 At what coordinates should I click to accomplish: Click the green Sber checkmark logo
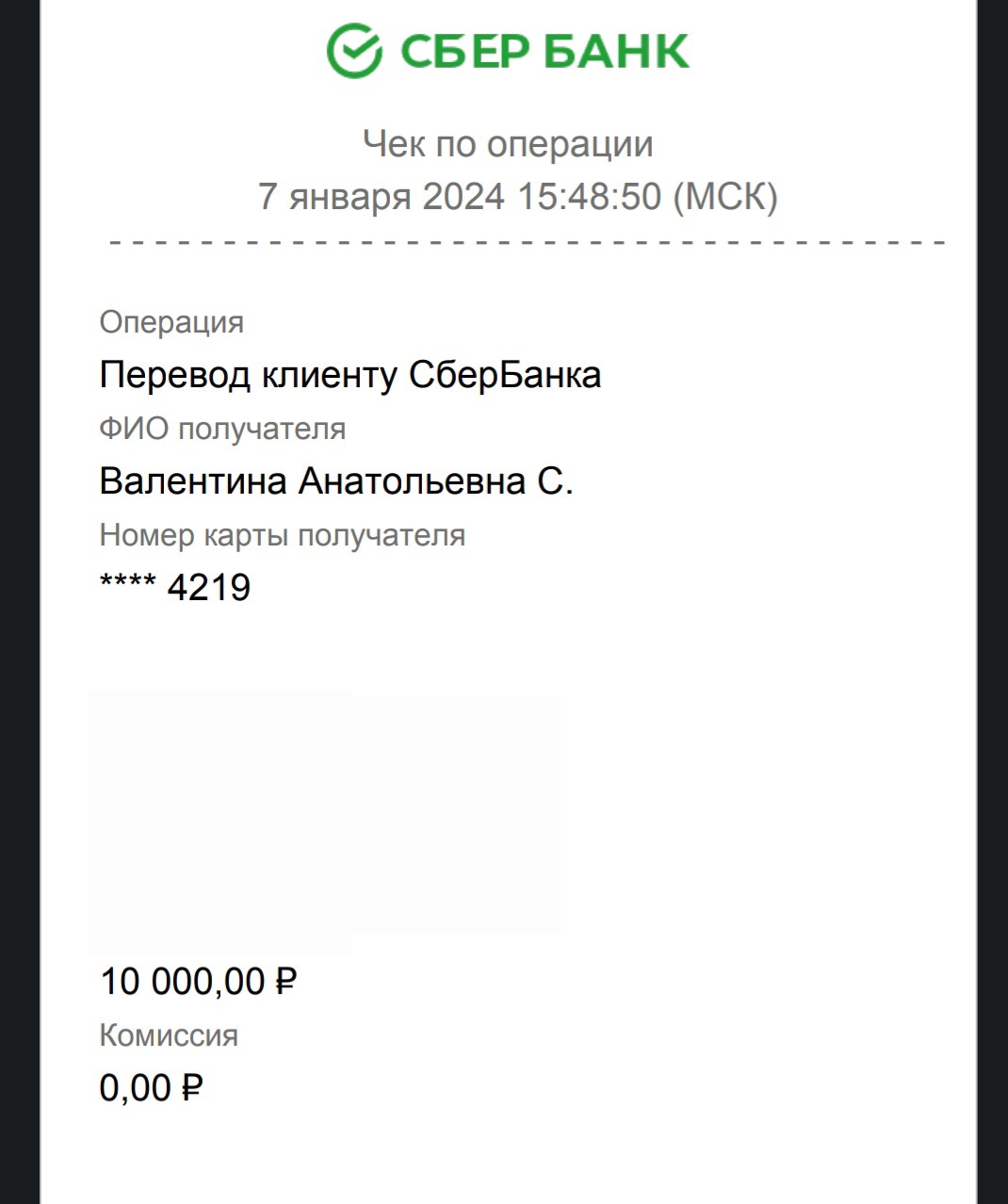(353, 51)
